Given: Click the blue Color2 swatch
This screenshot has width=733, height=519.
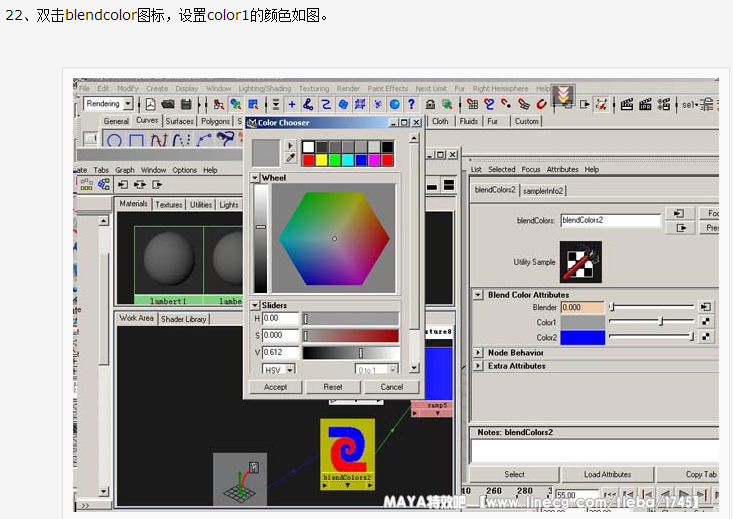Looking at the screenshot, I should click(x=582, y=338).
